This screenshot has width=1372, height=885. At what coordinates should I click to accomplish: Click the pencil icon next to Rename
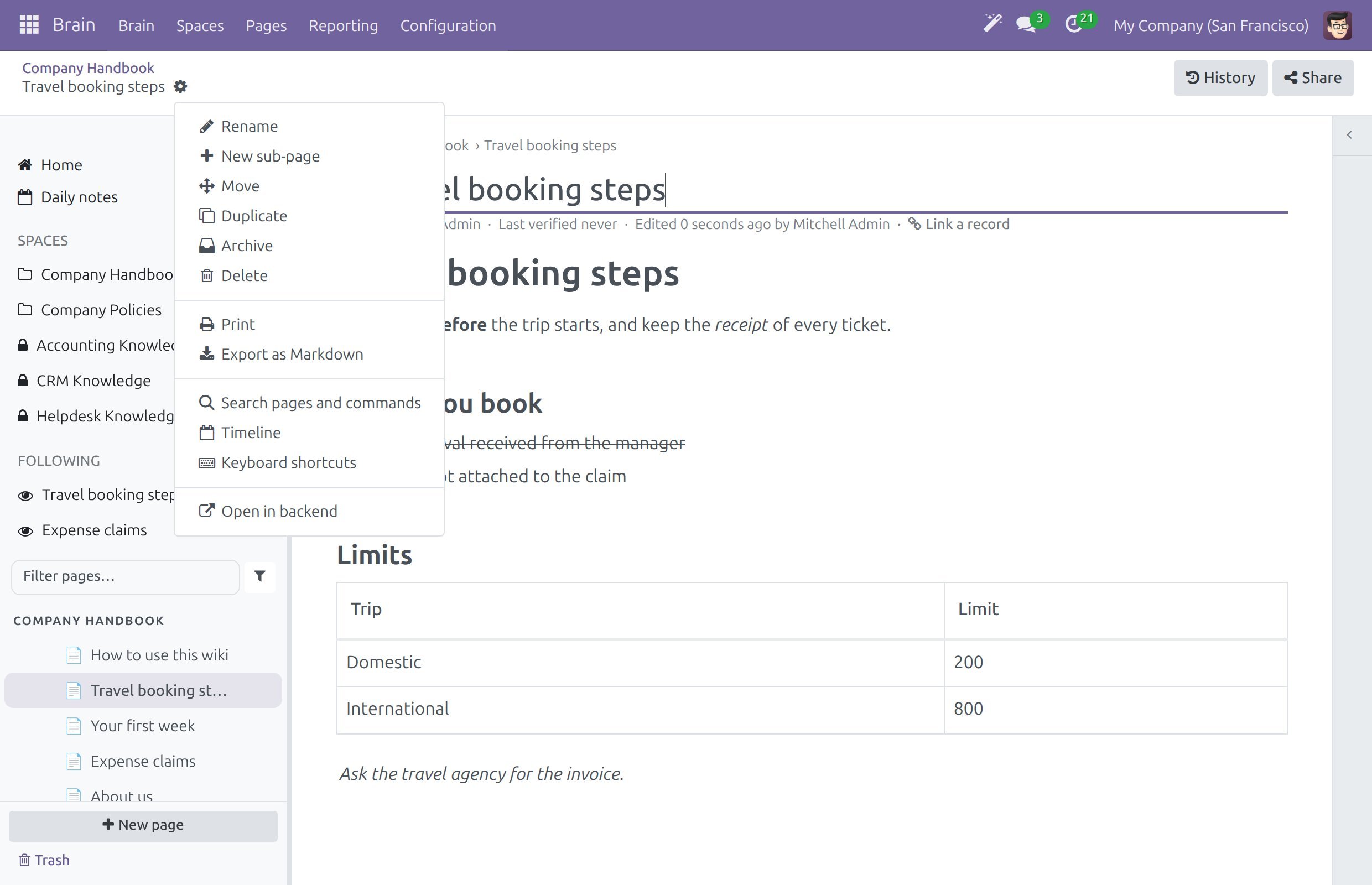206,127
